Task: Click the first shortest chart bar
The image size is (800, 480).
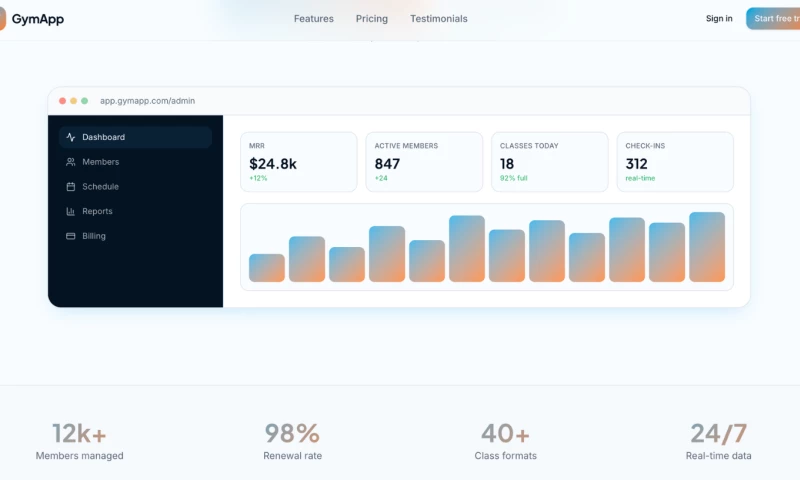Action: coord(267,268)
